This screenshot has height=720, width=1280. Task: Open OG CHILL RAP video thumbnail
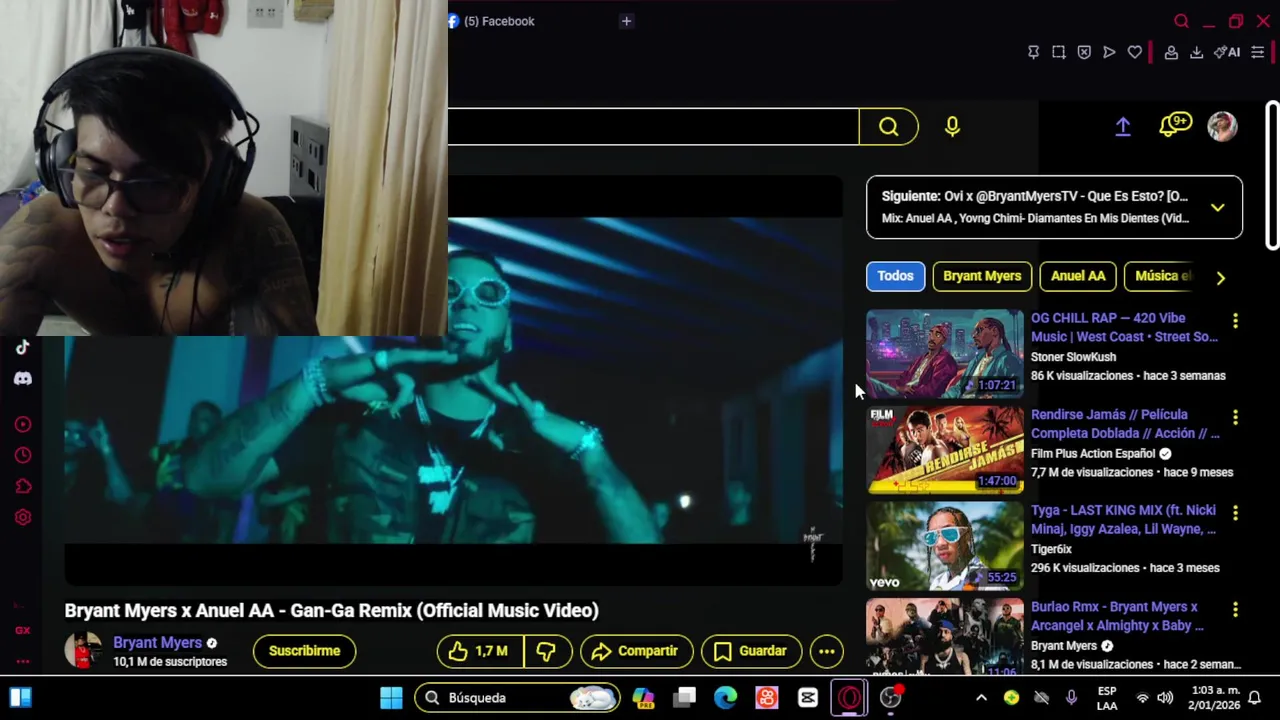(945, 353)
